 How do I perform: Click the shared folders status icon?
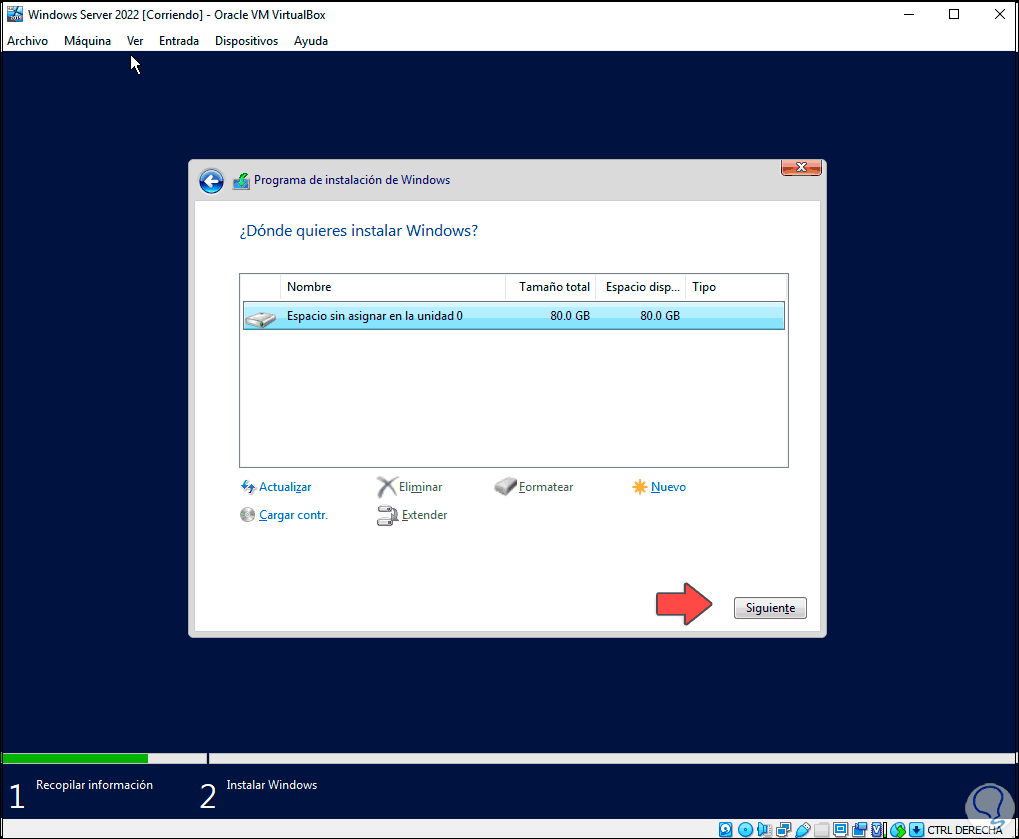[821, 829]
